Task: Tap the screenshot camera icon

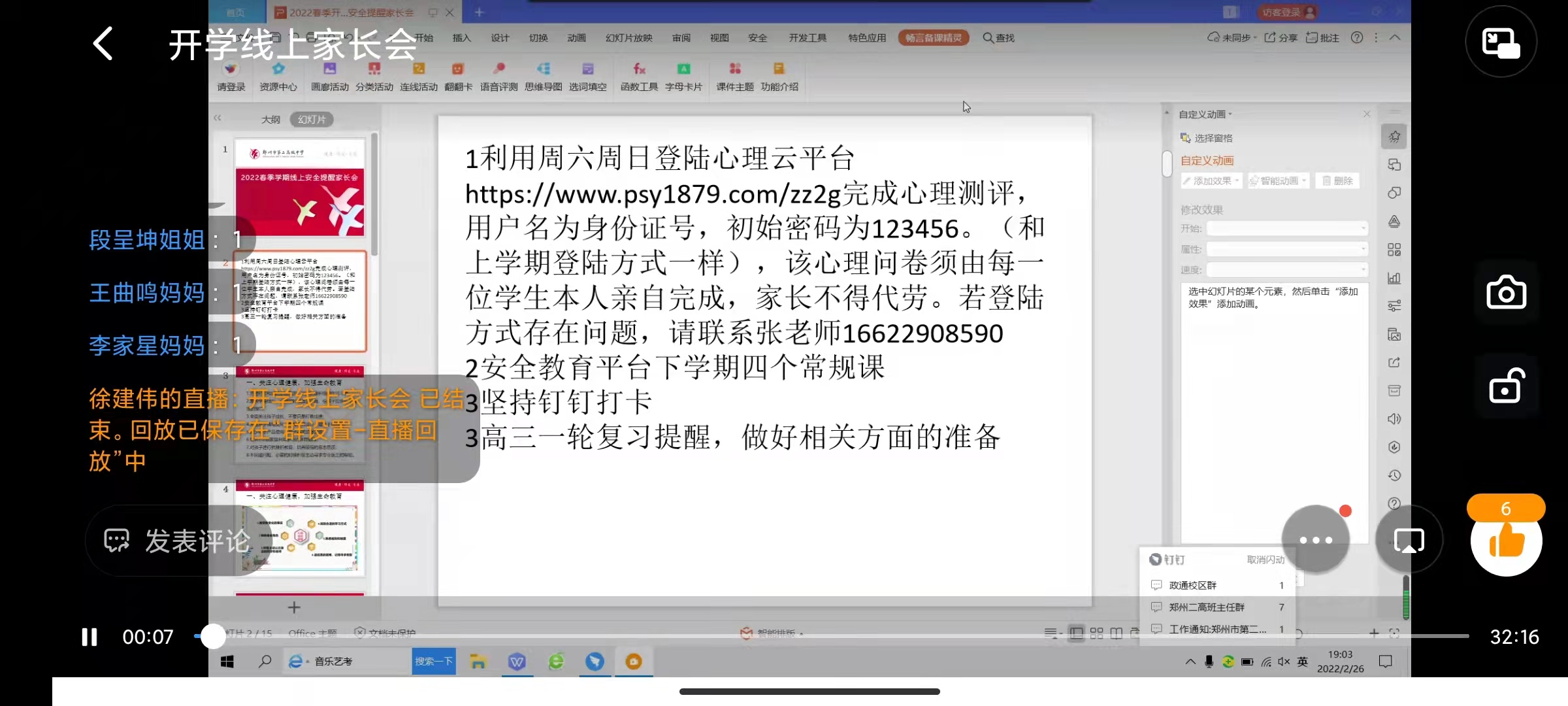Action: (x=1506, y=293)
